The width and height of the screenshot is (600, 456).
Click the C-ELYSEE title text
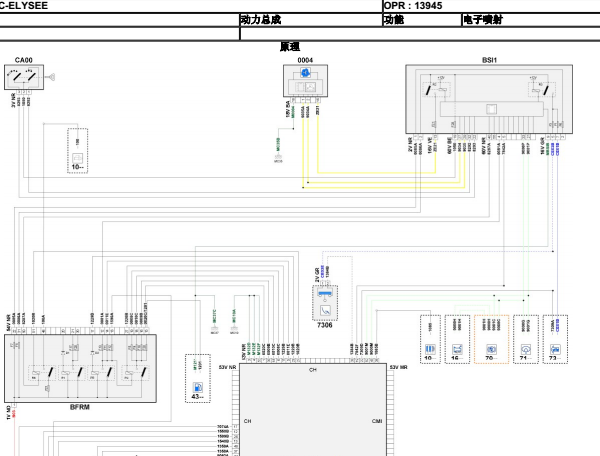pos(24,6)
